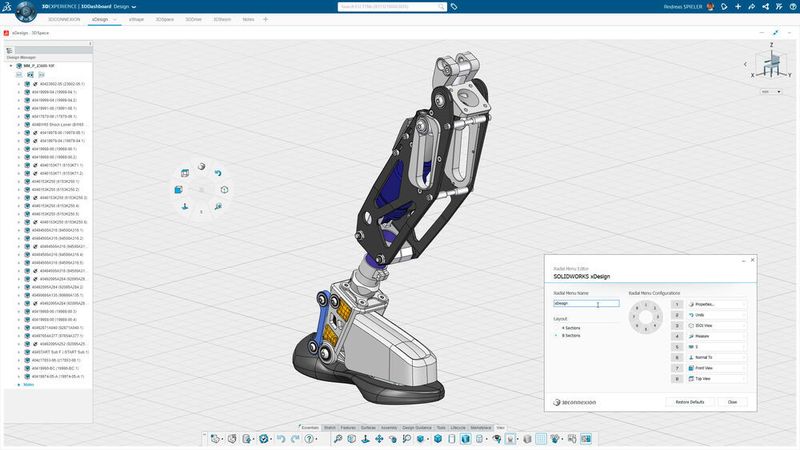Click the Normal To icon in radial menu
800x450 pixels.
(185, 206)
